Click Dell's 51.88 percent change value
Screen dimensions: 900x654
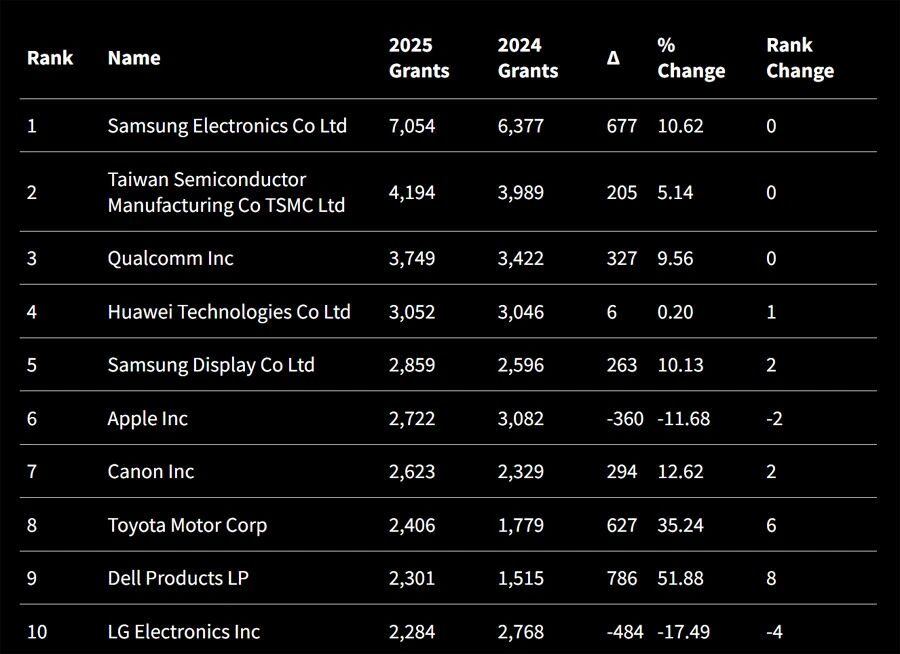tap(680, 578)
